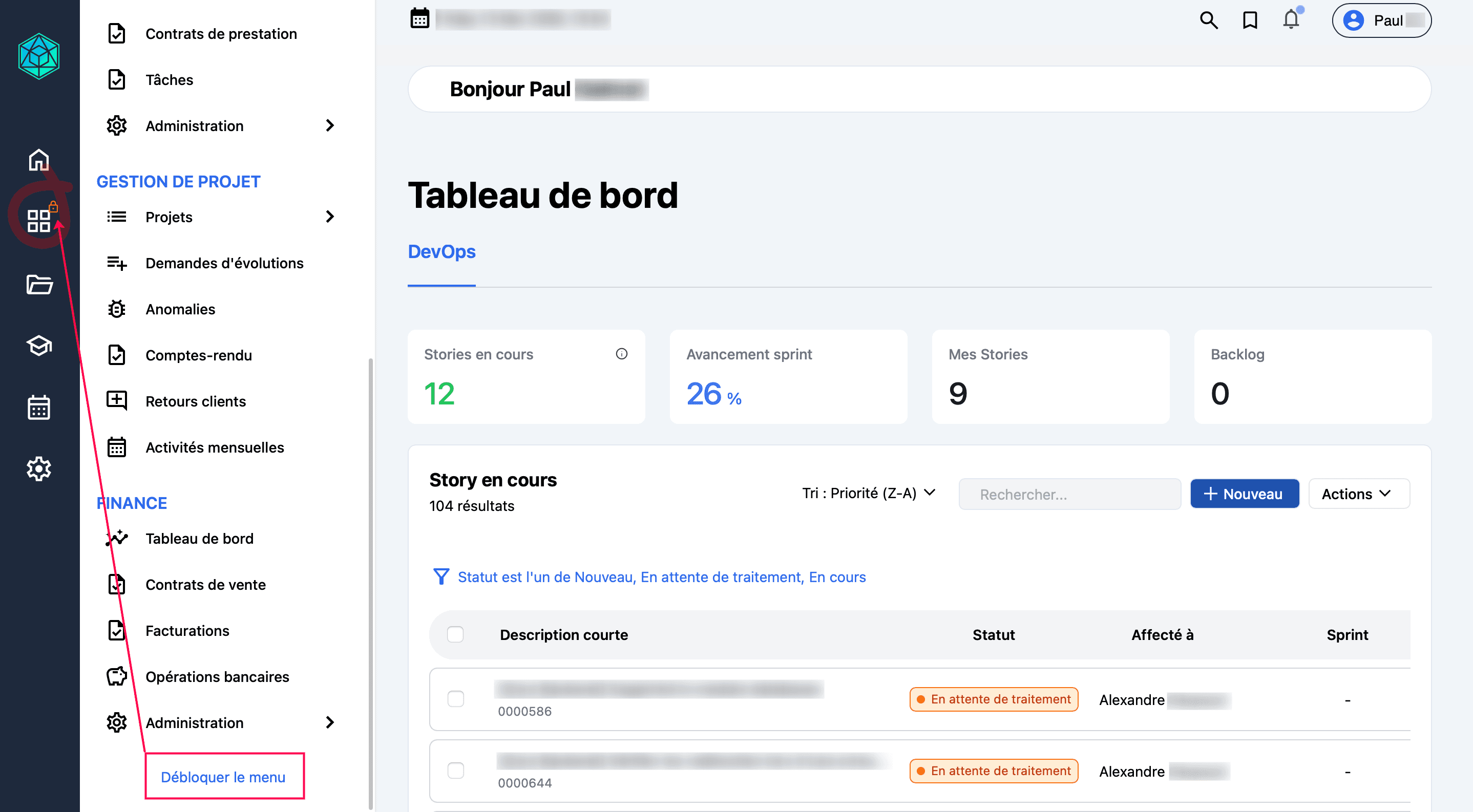Open the notifications bell
Viewport: 1473px width, 812px height.
point(1291,20)
